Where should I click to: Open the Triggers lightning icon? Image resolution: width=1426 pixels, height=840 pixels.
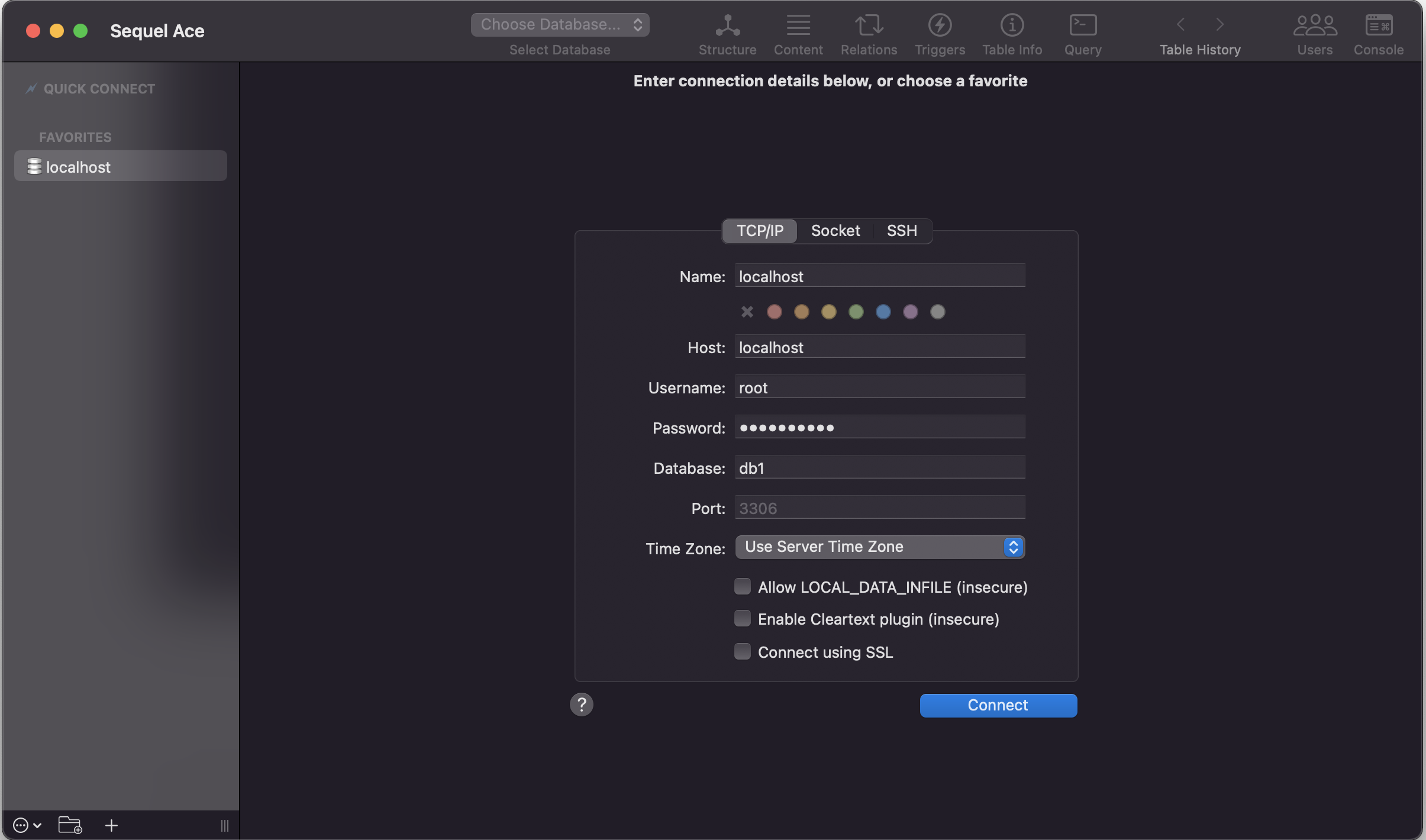(940, 25)
